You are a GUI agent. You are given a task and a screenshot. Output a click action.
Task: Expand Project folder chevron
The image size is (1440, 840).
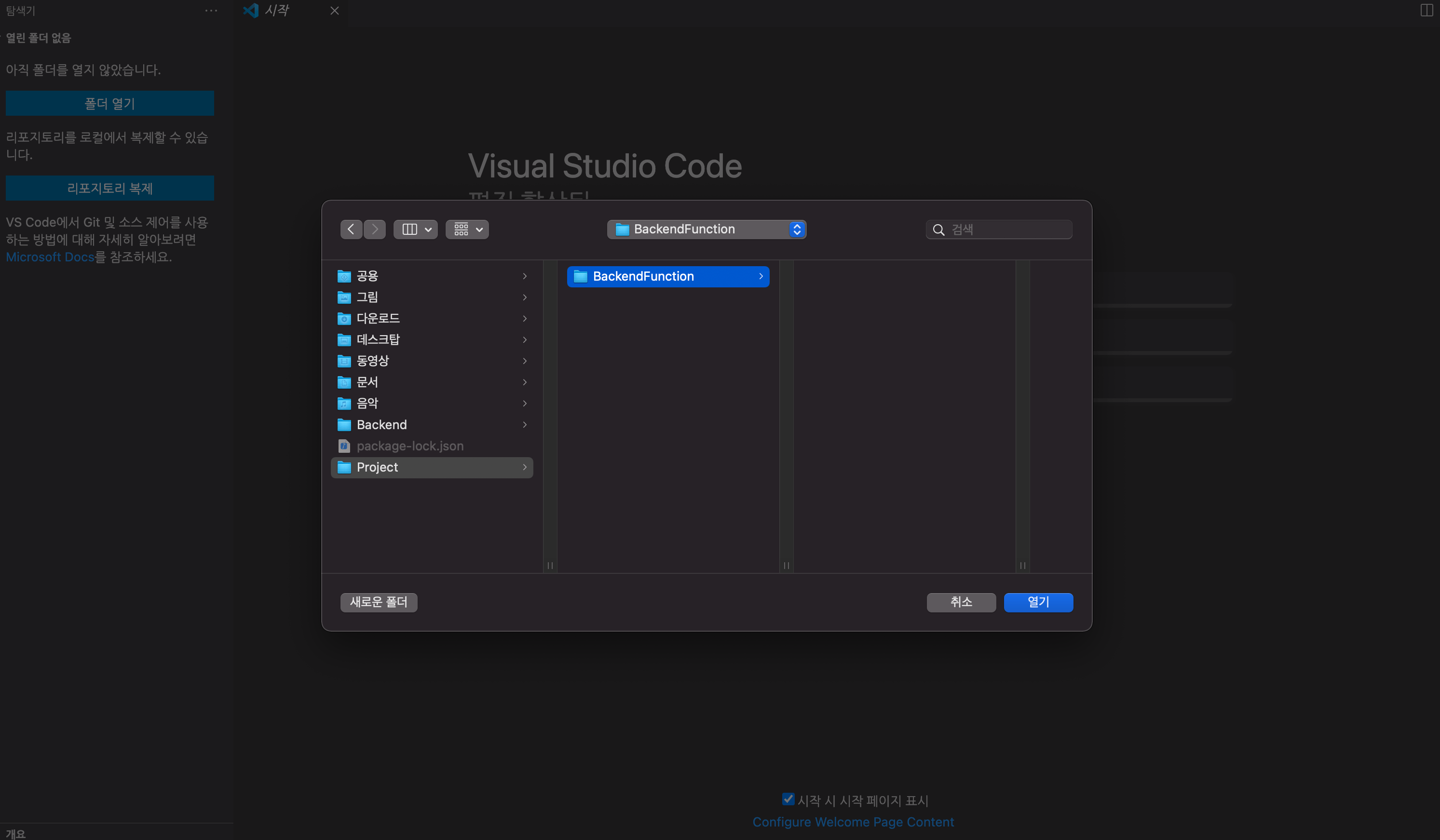(x=525, y=467)
